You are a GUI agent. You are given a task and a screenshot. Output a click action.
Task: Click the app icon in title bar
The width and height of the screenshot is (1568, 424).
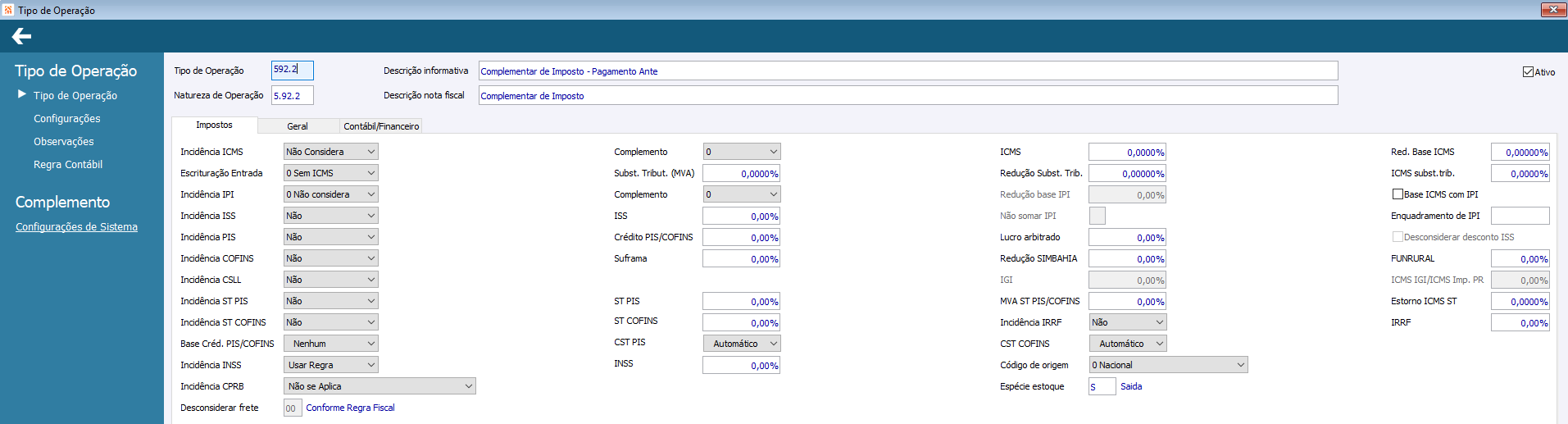[8, 10]
